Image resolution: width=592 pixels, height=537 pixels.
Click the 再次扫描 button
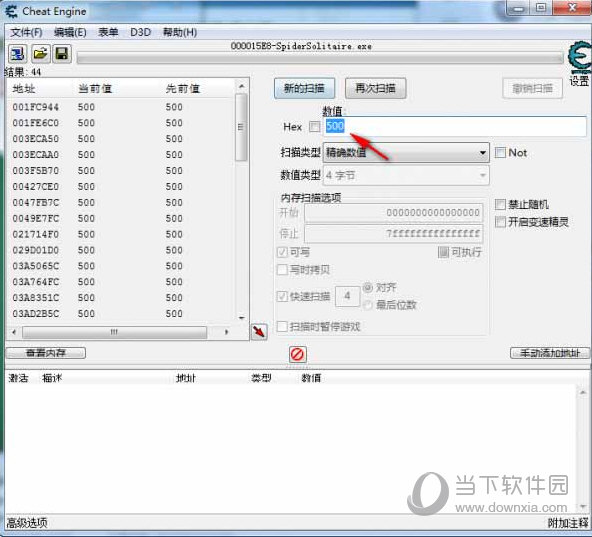375,88
